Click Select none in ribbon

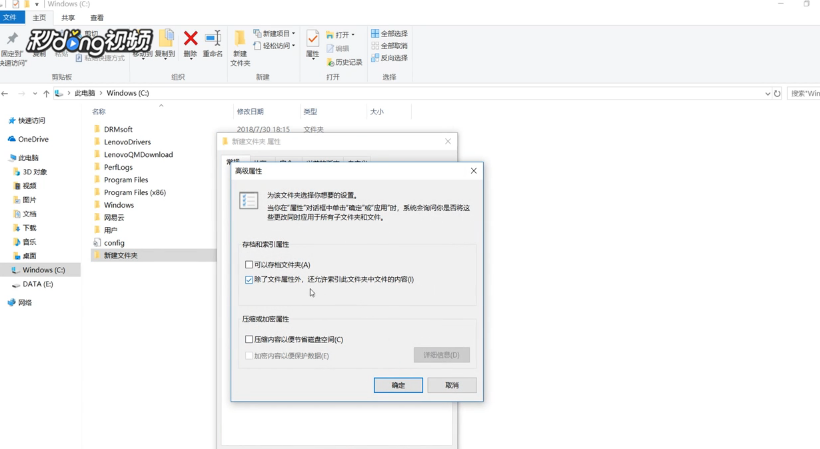coord(389,46)
